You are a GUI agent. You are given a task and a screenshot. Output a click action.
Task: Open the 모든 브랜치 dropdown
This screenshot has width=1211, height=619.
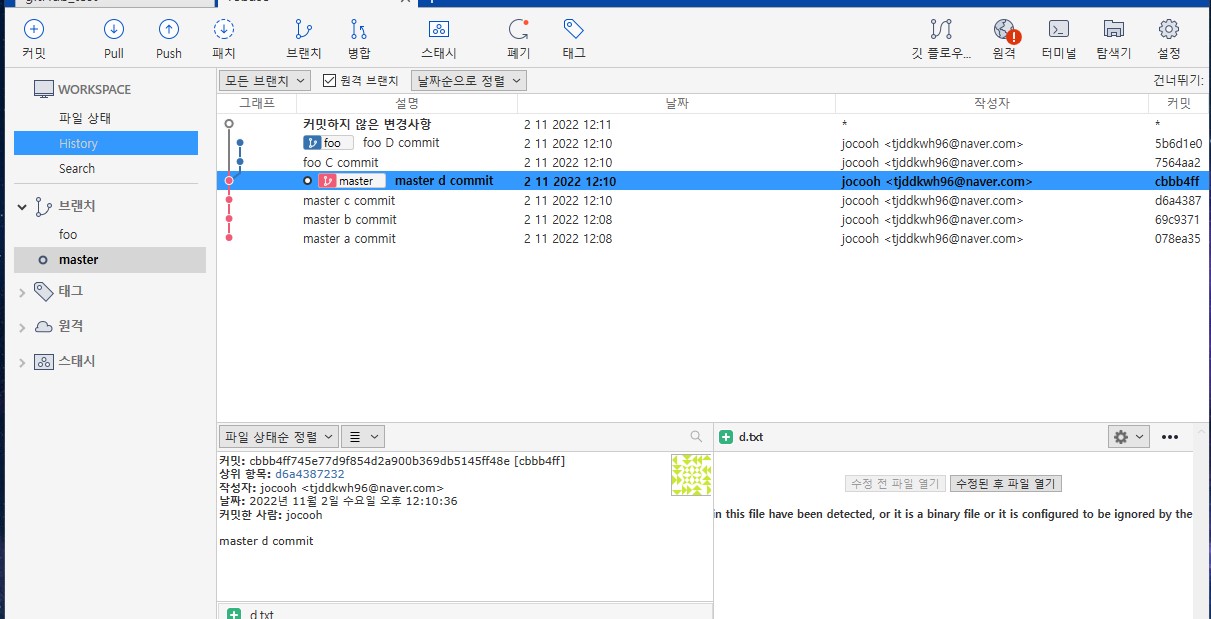pos(264,81)
